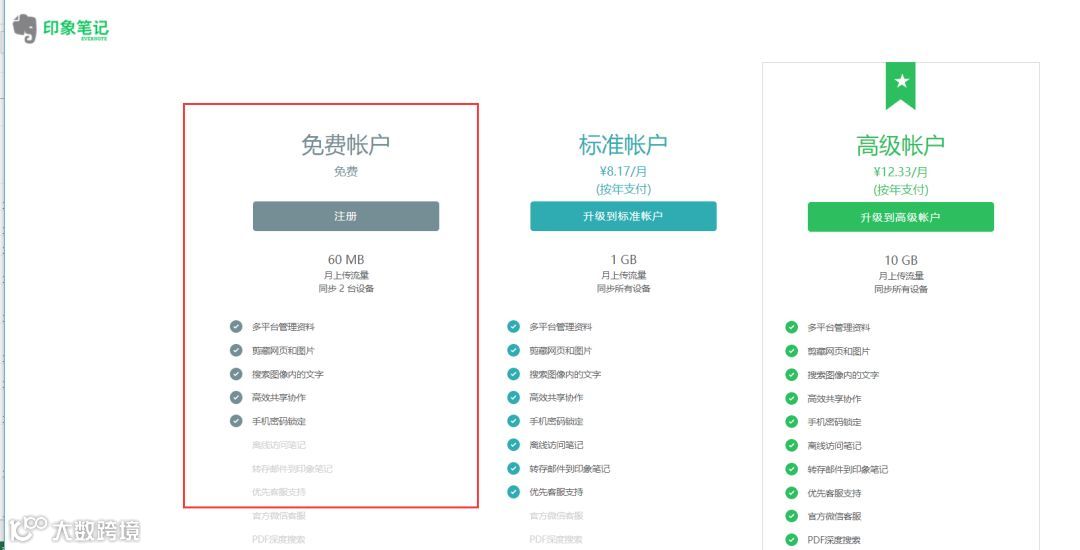The image size is (1080, 550).
Task: Select the 高级帐户 plan heading
Action: (901, 145)
